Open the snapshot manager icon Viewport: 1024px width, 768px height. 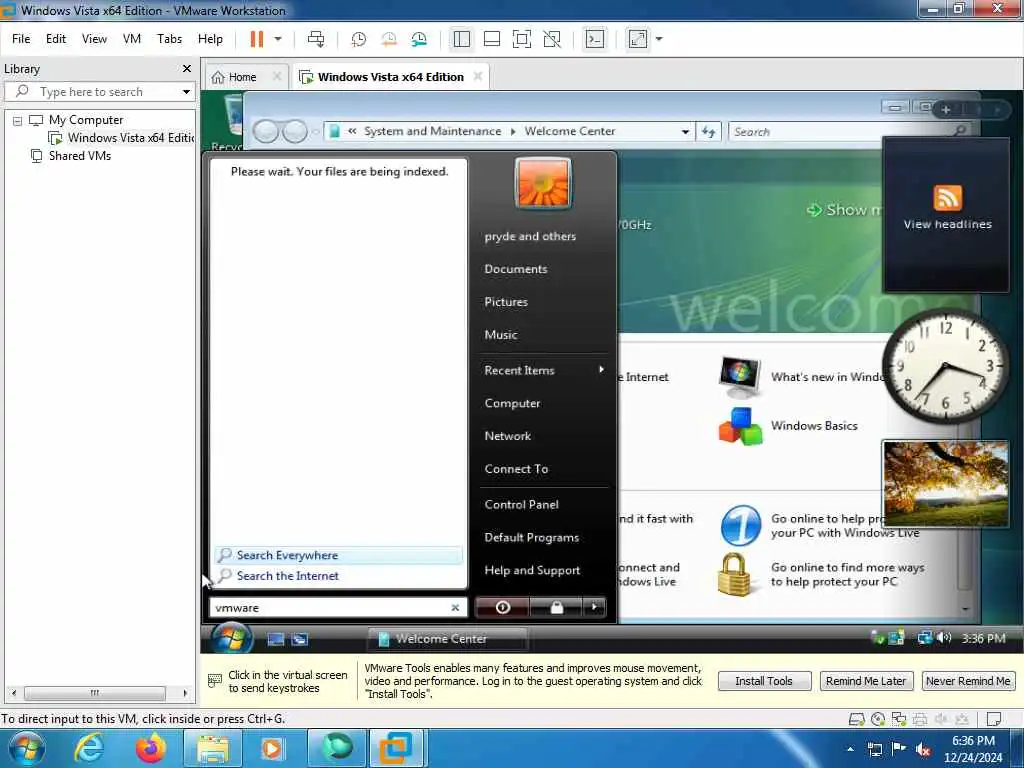[x=419, y=39]
